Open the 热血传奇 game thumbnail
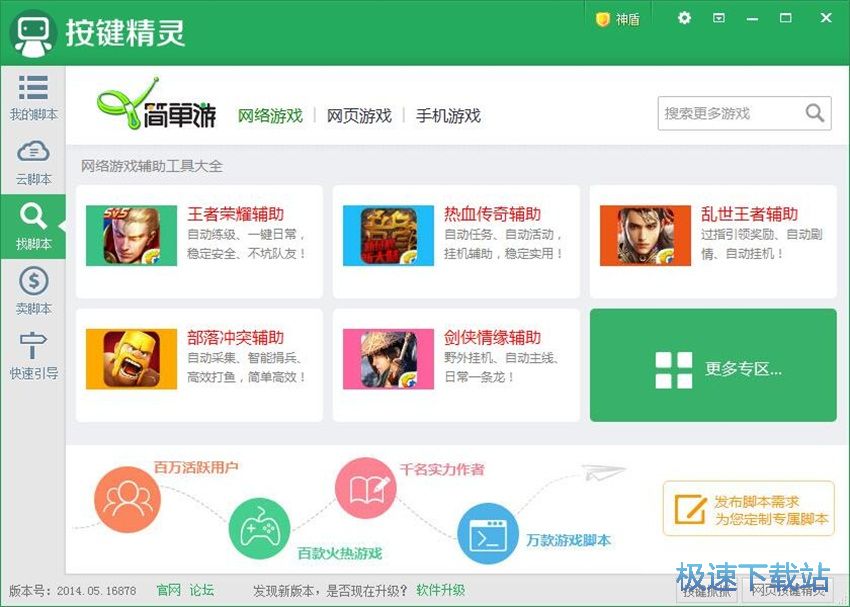The width and height of the screenshot is (850, 607). point(388,235)
